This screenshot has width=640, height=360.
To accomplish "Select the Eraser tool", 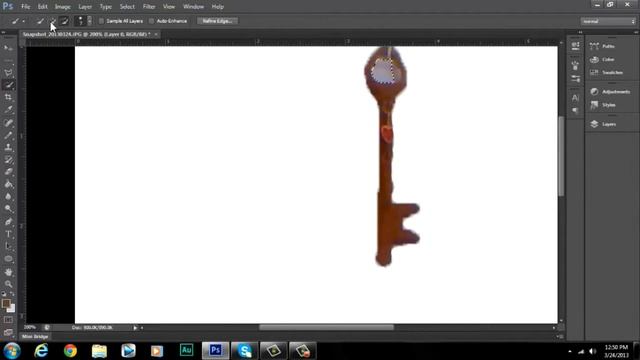I will pos(8,172).
